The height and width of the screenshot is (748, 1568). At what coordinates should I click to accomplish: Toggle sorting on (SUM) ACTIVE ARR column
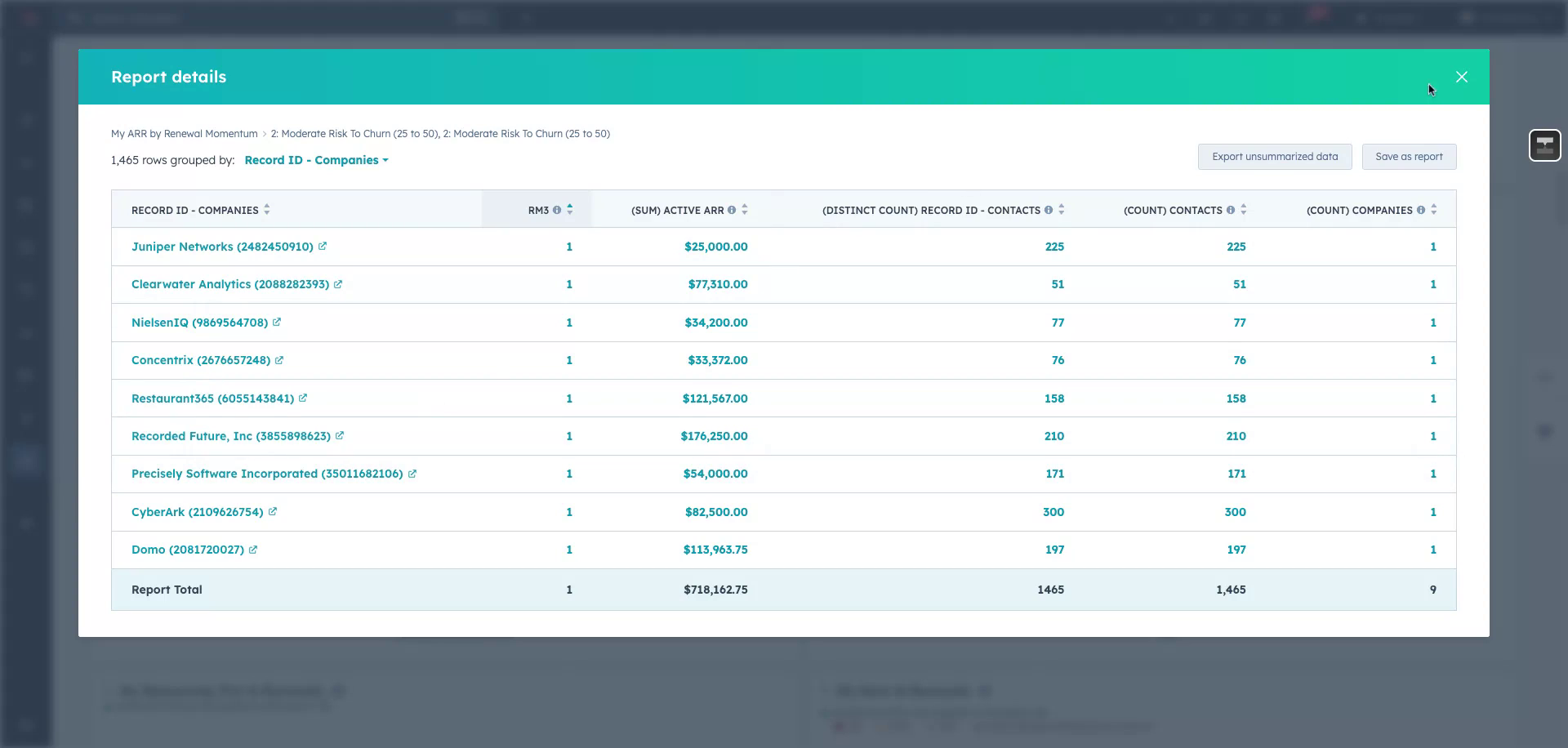pyautogui.click(x=745, y=209)
